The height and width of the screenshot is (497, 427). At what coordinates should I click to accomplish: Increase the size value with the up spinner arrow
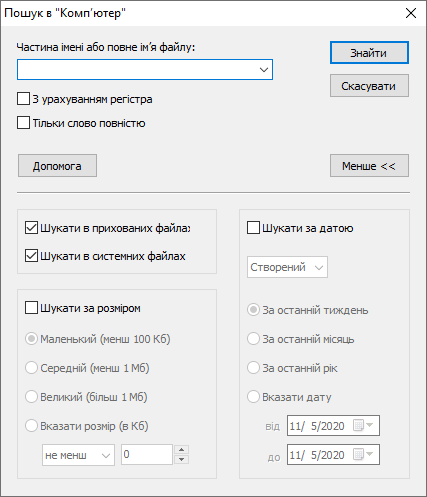tap(181, 450)
